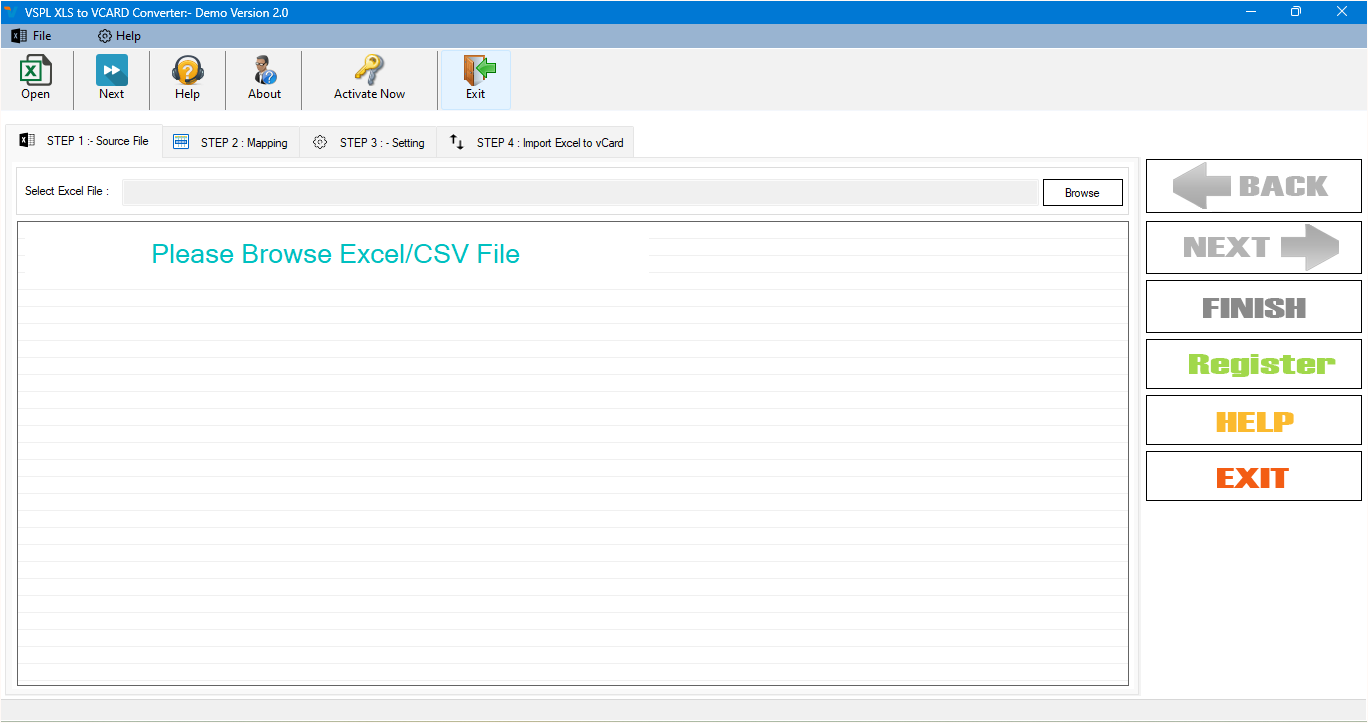Click the 'Select Excel File :' label

point(67,191)
